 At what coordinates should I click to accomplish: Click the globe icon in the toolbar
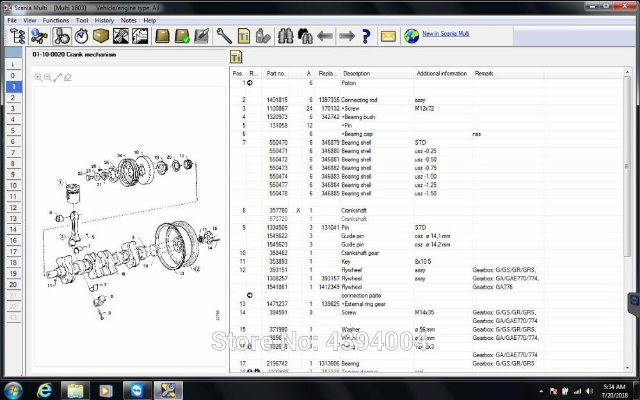[411, 36]
